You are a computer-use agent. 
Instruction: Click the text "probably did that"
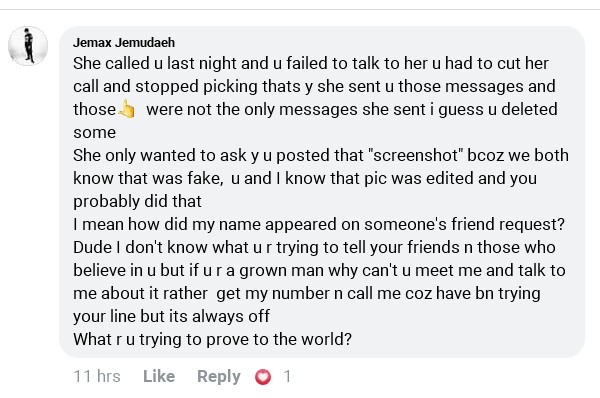pos(137,202)
